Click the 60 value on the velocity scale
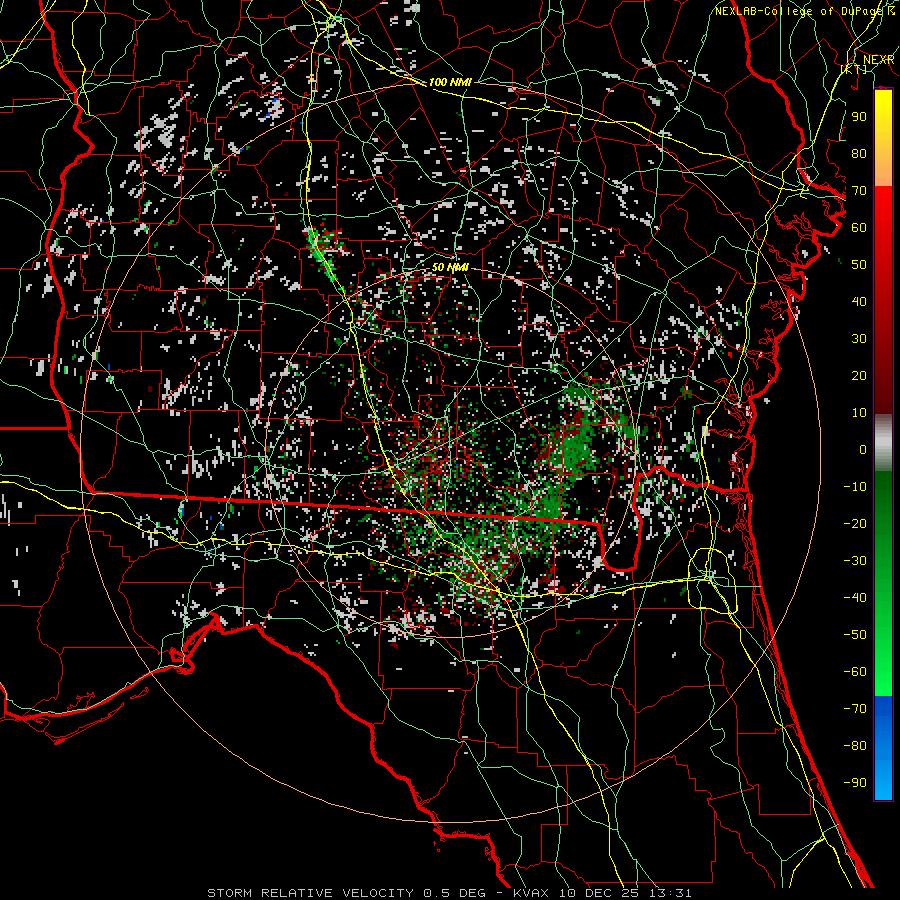This screenshot has height=900, width=900. tap(859, 227)
